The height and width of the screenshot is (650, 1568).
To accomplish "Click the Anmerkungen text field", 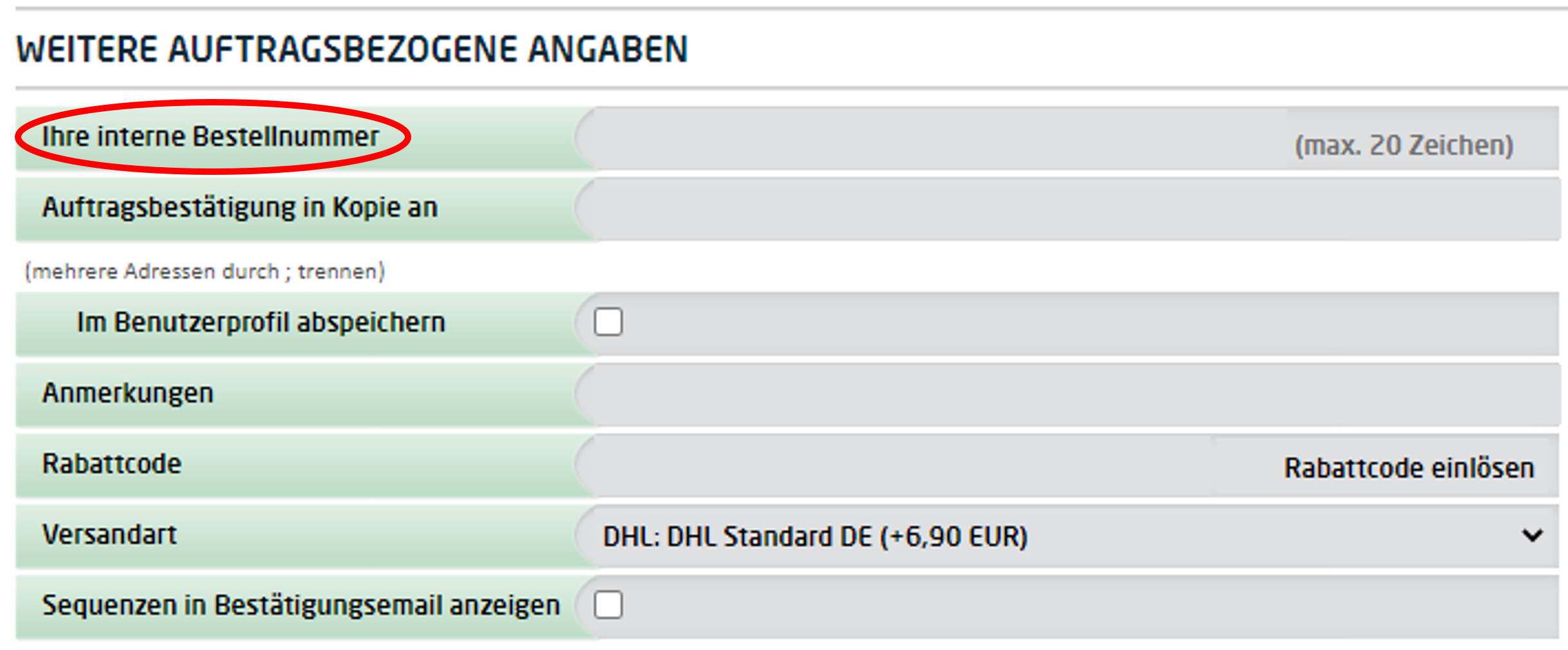I will coord(1067,395).
